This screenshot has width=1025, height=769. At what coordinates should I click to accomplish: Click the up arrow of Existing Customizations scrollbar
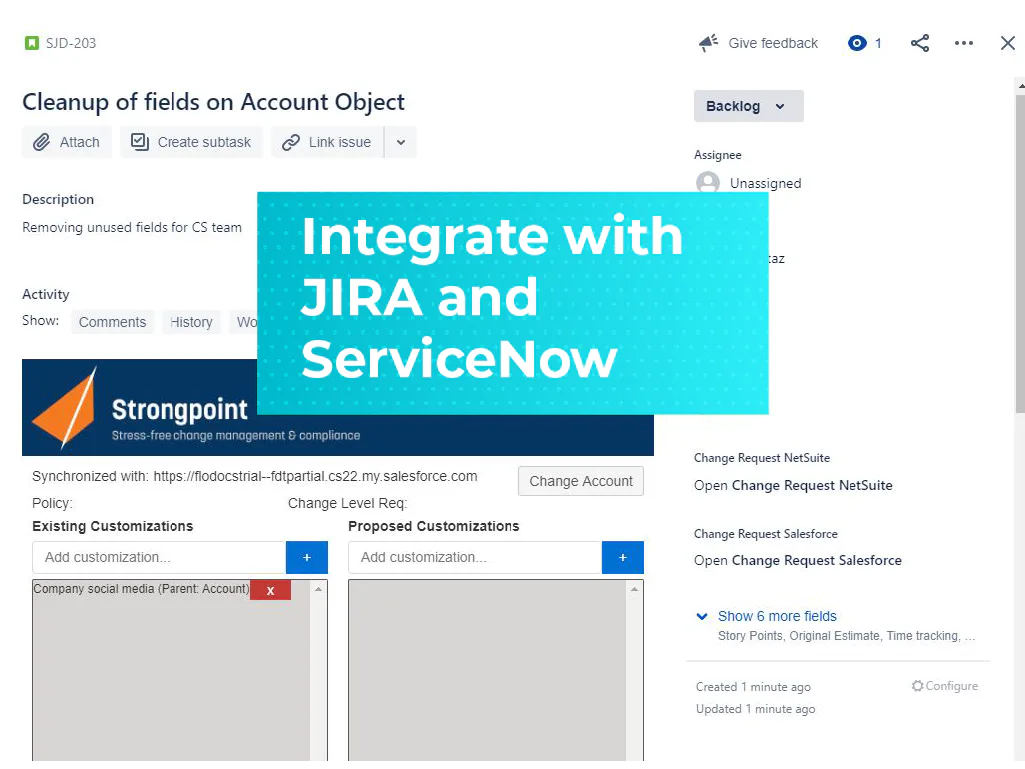point(318,589)
